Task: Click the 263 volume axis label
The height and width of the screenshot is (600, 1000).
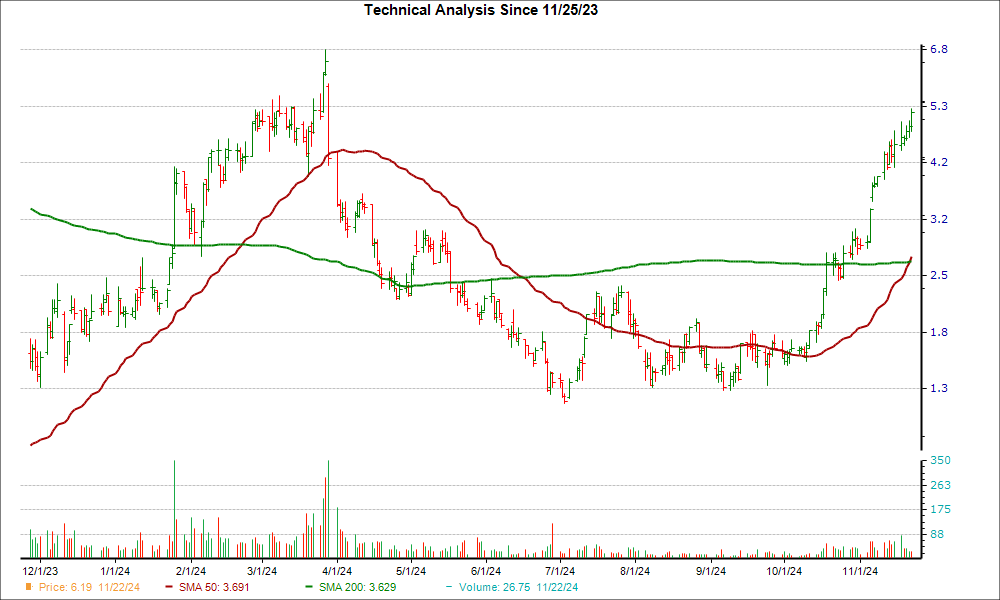Action: point(940,485)
